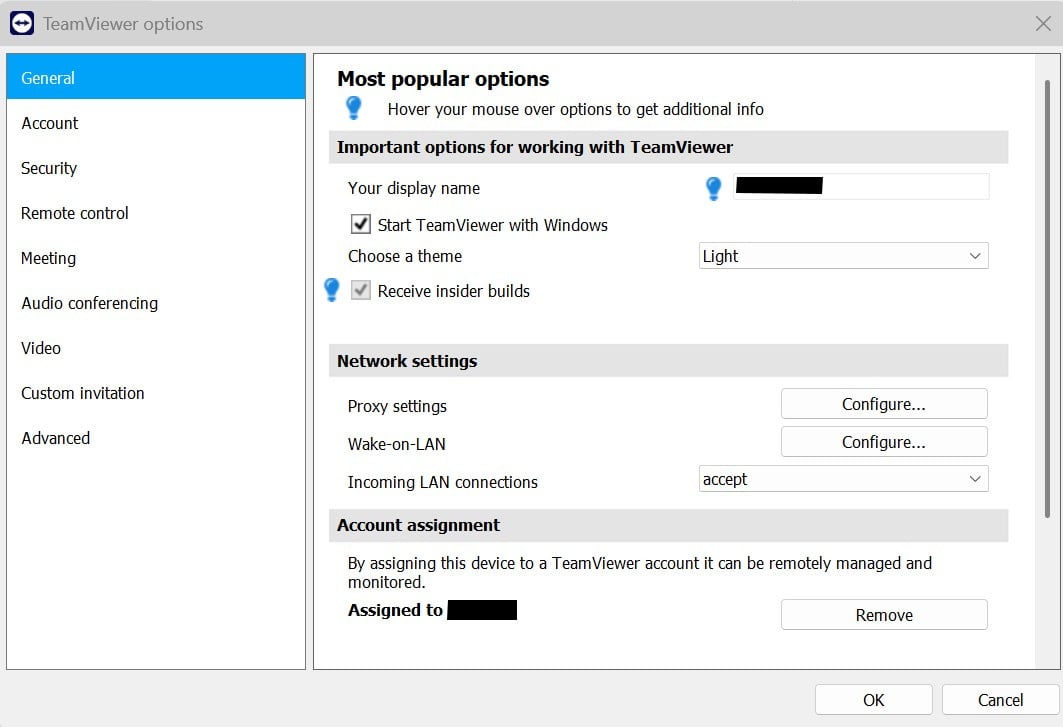The height and width of the screenshot is (727, 1063).
Task: Configure Proxy settings
Action: coord(884,404)
